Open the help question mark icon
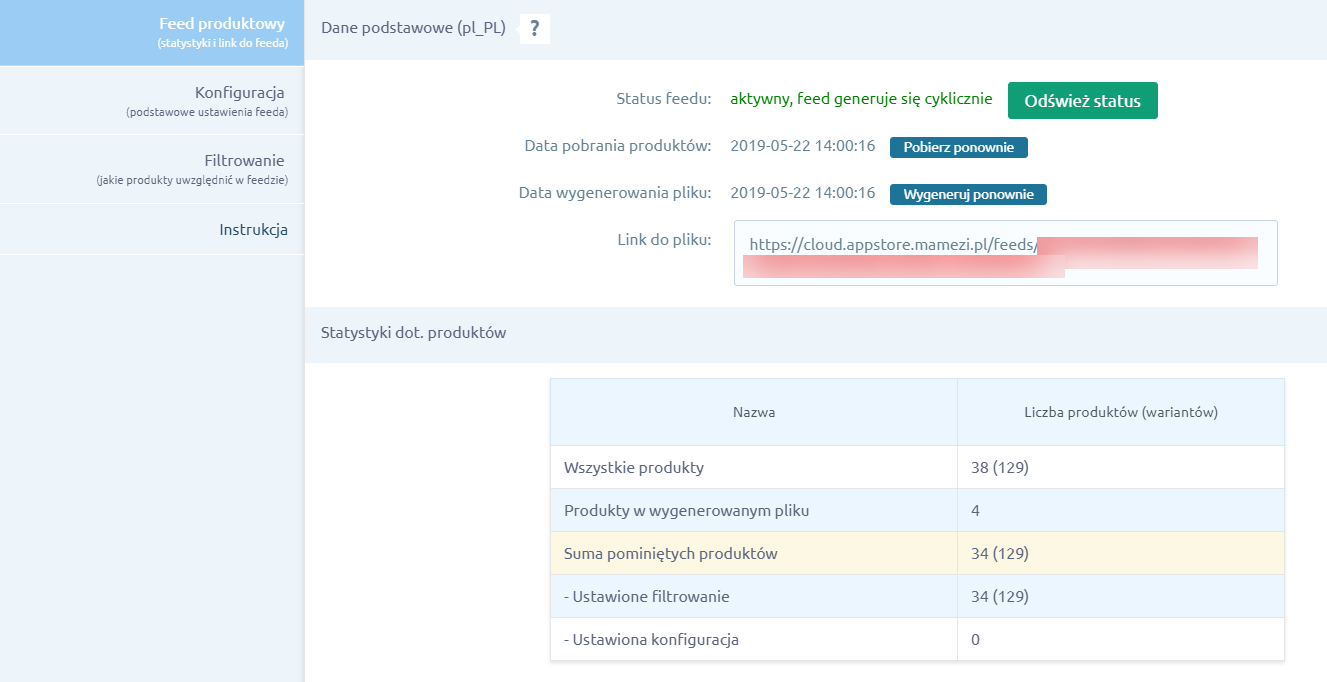 pyautogui.click(x=535, y=29)
